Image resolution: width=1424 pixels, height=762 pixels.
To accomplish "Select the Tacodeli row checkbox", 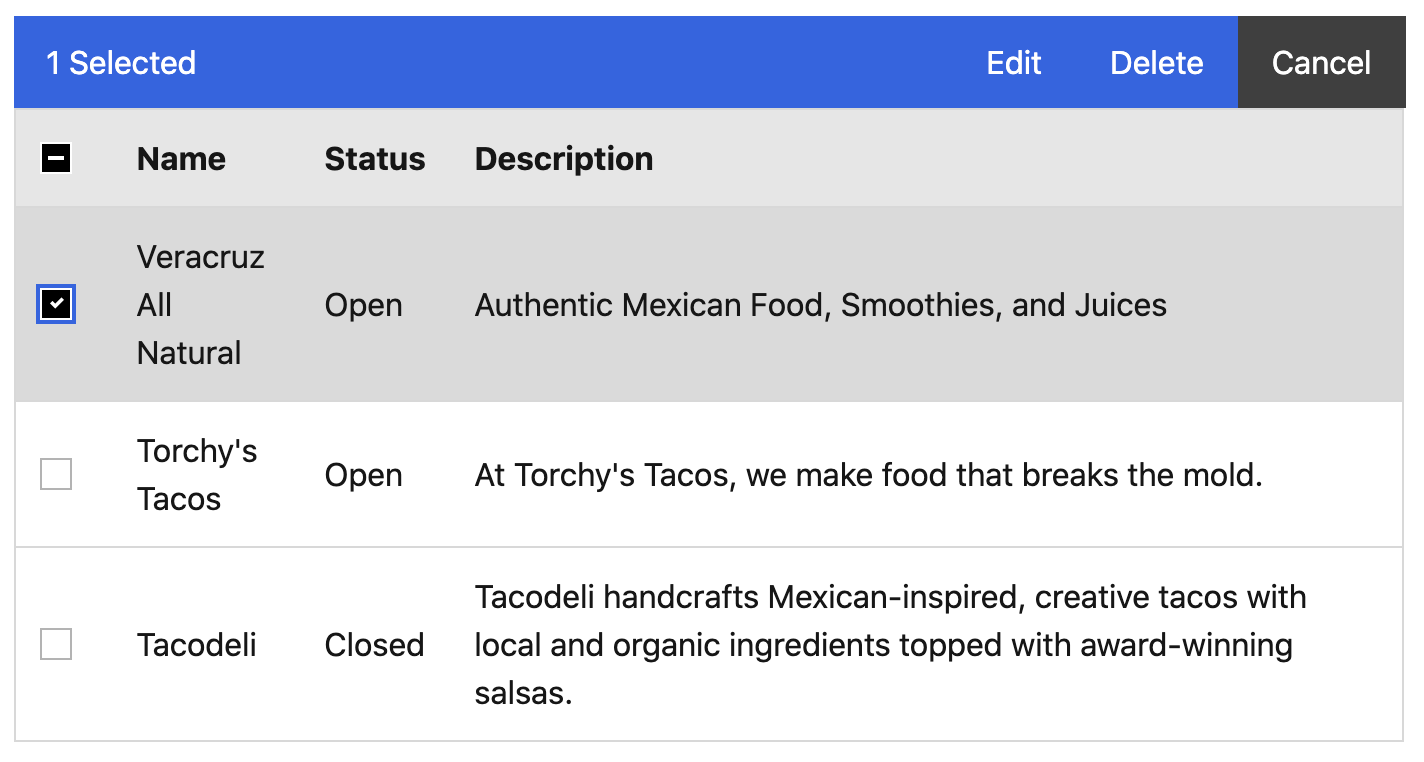I will (x=56, y=644).
